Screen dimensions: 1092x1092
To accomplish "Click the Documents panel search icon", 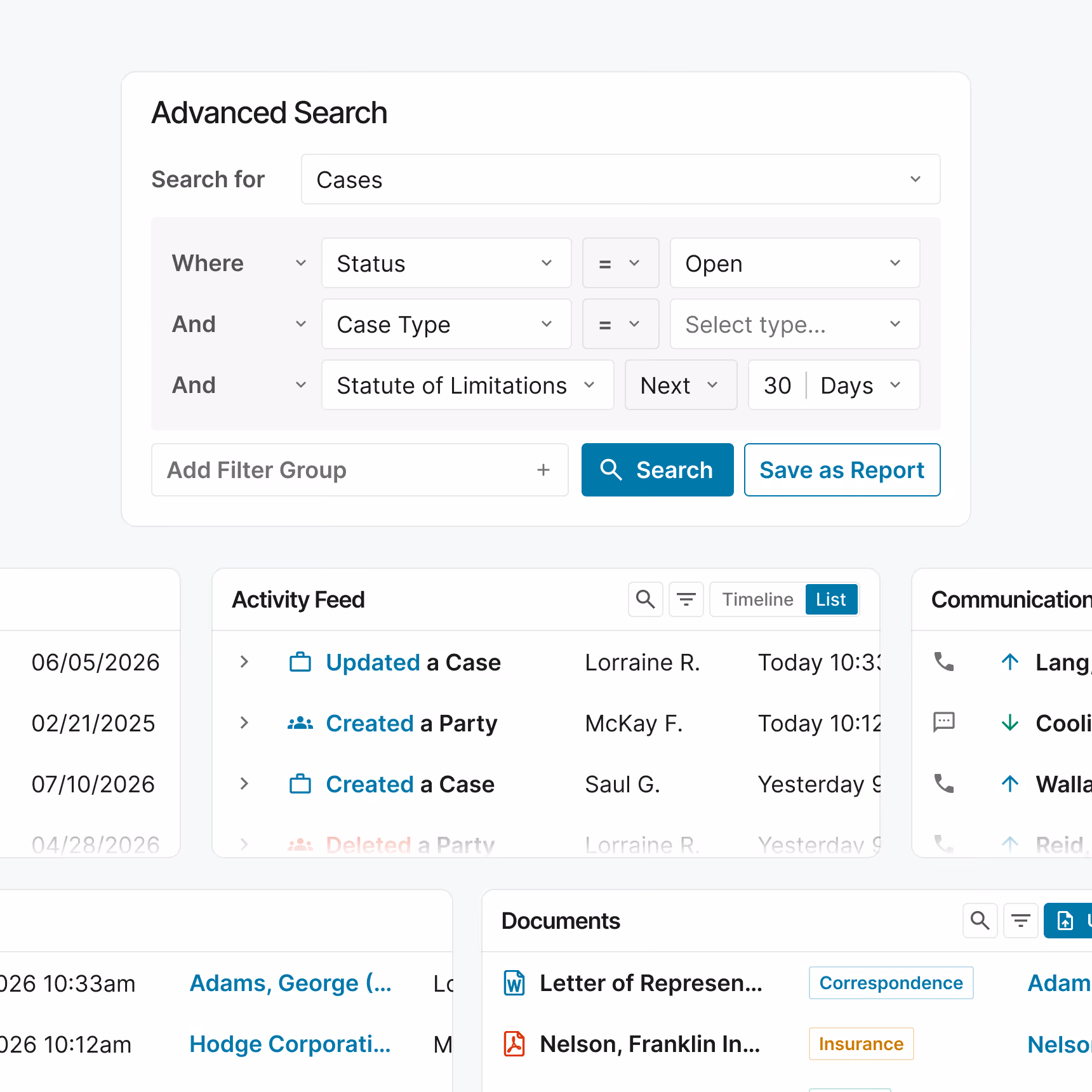I will click(980, 921).
